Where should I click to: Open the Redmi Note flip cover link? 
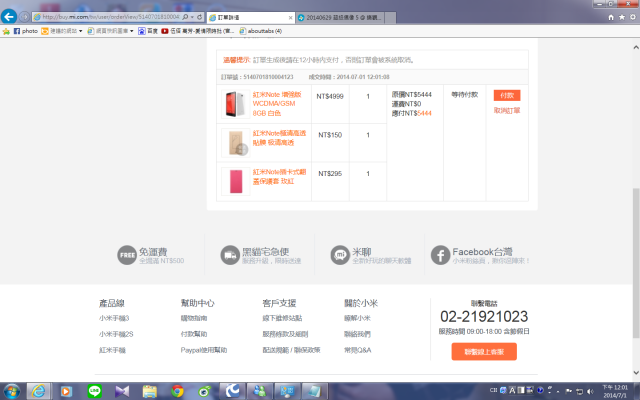279,177
